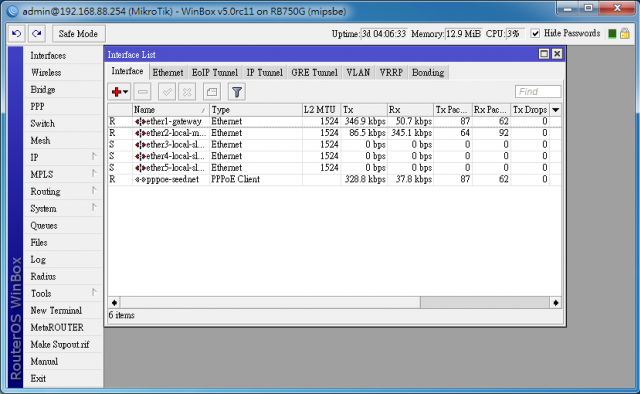Maximize the Interface List subwindow
This screenshot has width=640, height=394.
(x=544, y=54)
